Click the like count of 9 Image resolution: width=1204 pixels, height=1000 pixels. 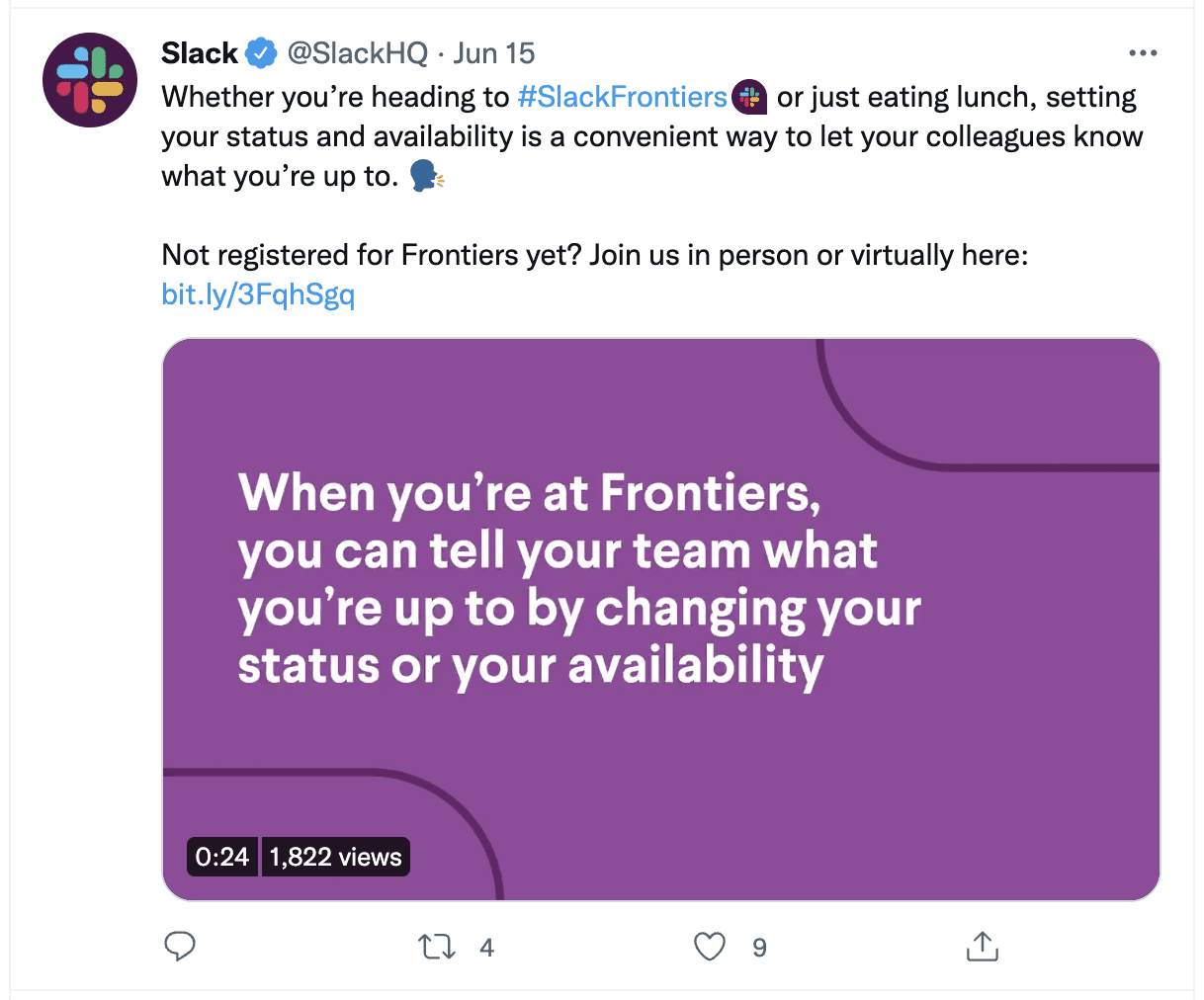(759, 949)
